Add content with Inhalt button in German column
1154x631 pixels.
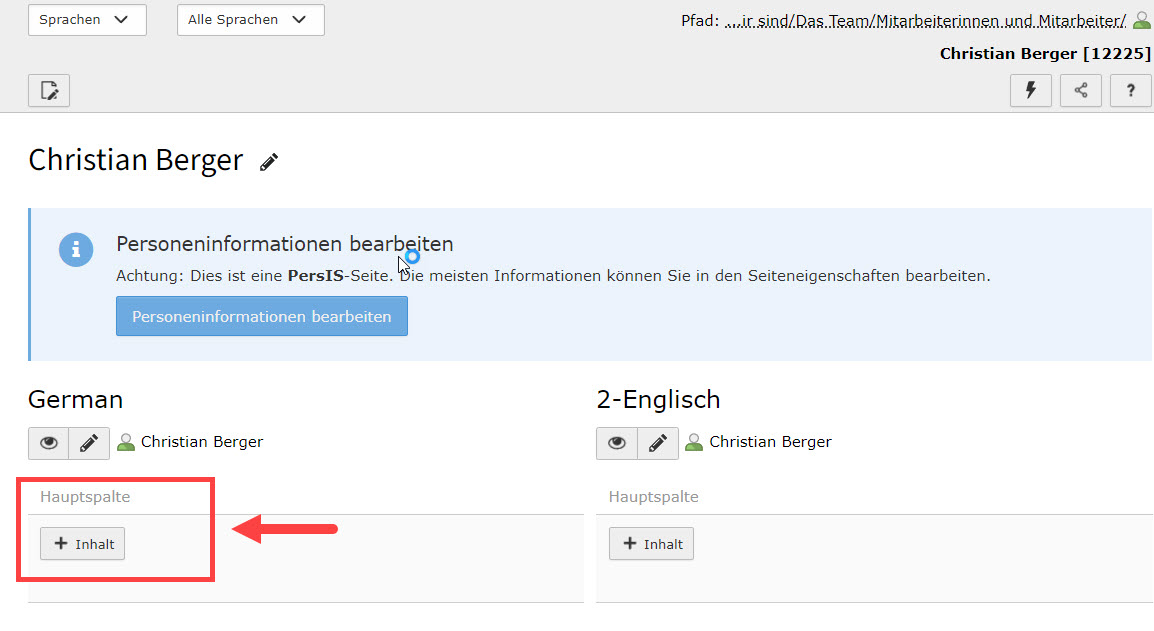83,544
